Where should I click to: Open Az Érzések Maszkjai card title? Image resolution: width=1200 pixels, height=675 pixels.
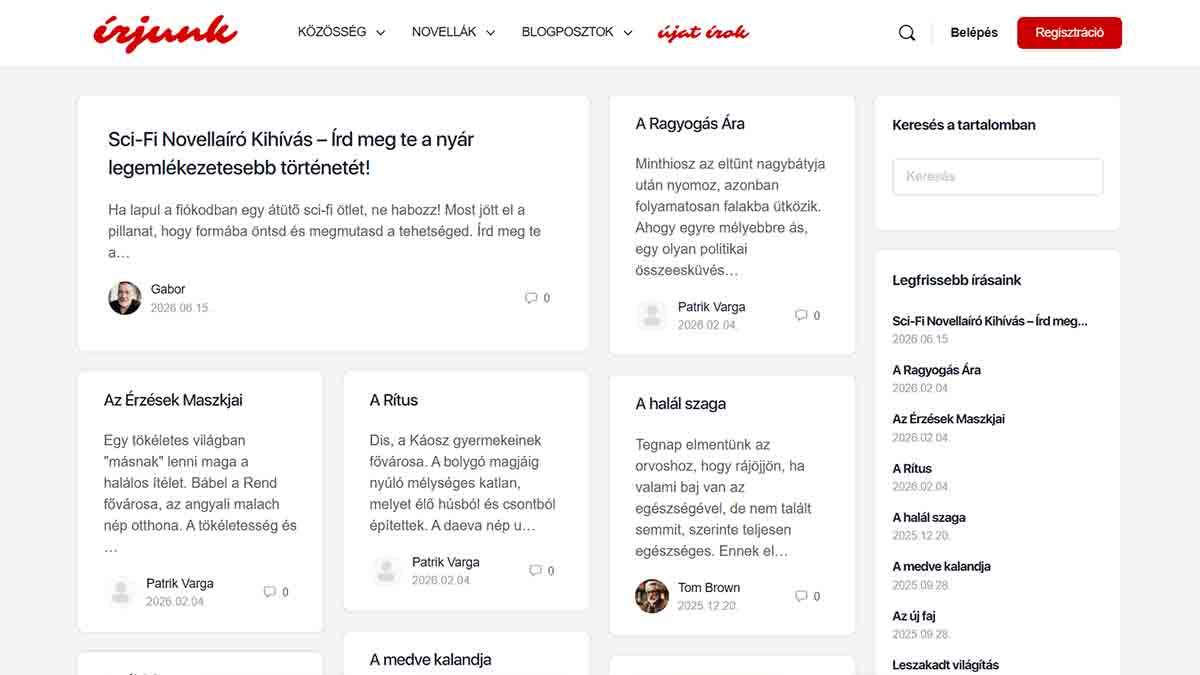(173, 400)
